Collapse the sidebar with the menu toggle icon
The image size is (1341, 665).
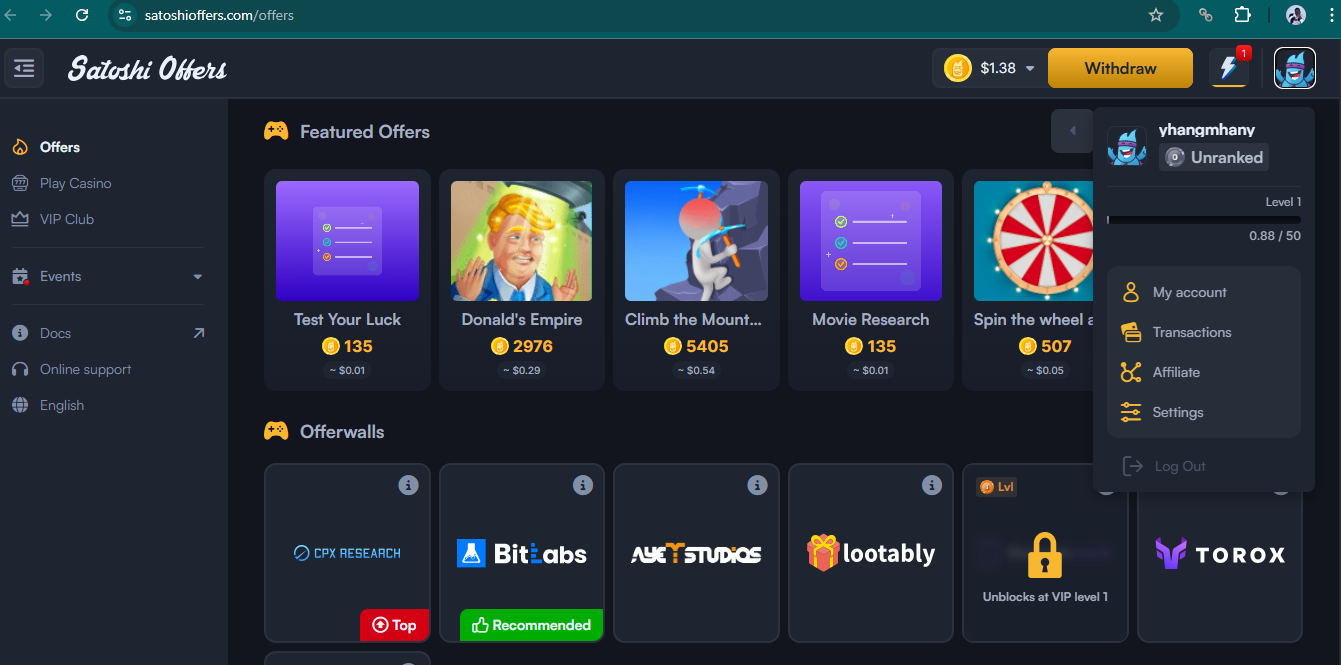click(x=24, y=68)
